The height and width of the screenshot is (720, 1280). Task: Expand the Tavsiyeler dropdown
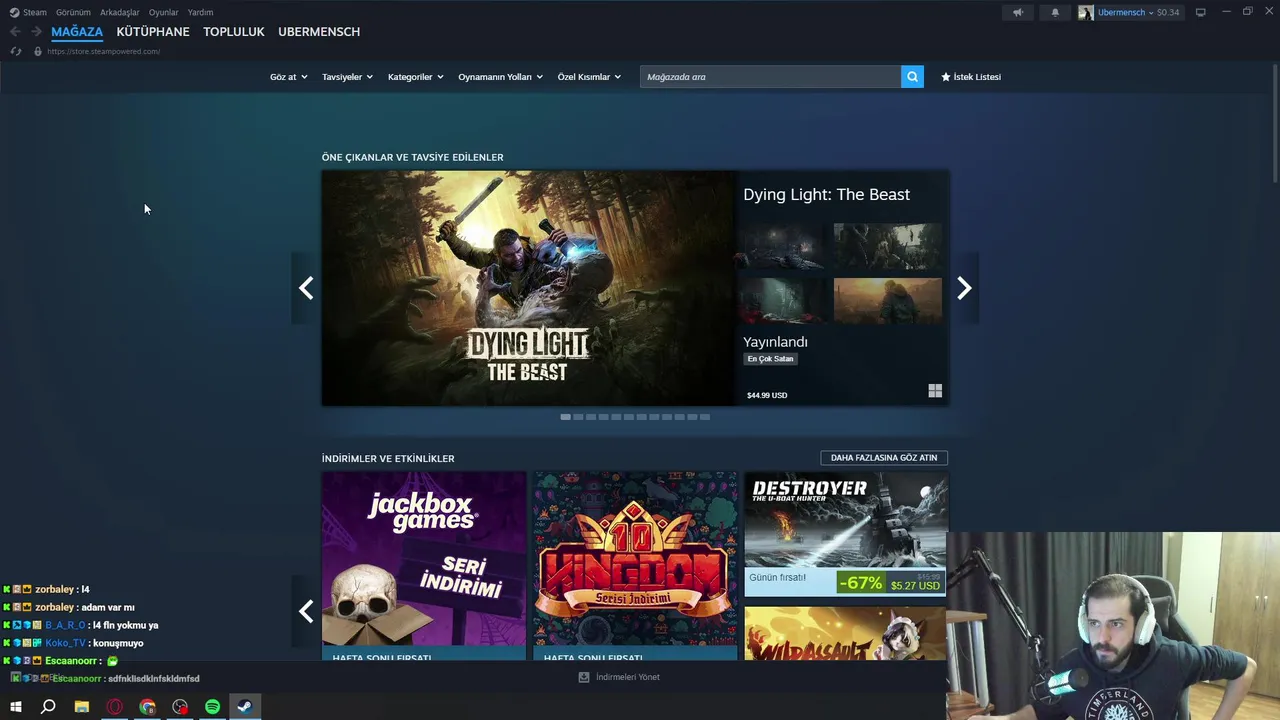347,77
